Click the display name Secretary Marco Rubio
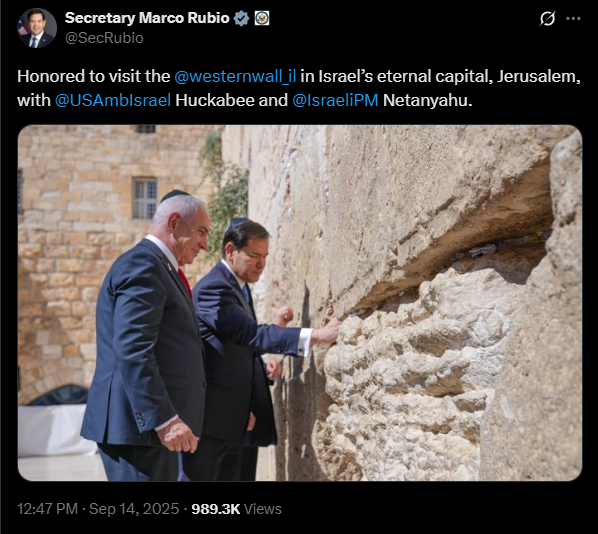 [x=147, y=18]
